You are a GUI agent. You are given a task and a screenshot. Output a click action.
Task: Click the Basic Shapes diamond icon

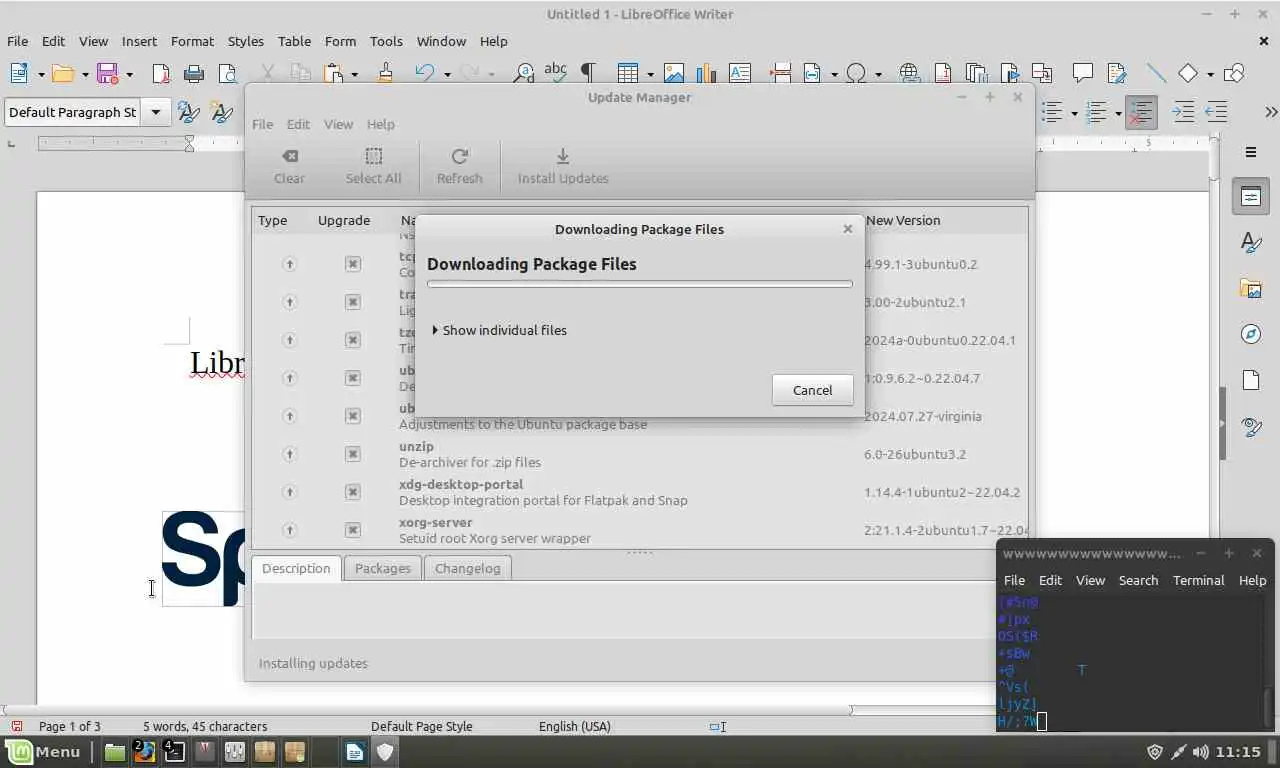(x=1188, y=73)
